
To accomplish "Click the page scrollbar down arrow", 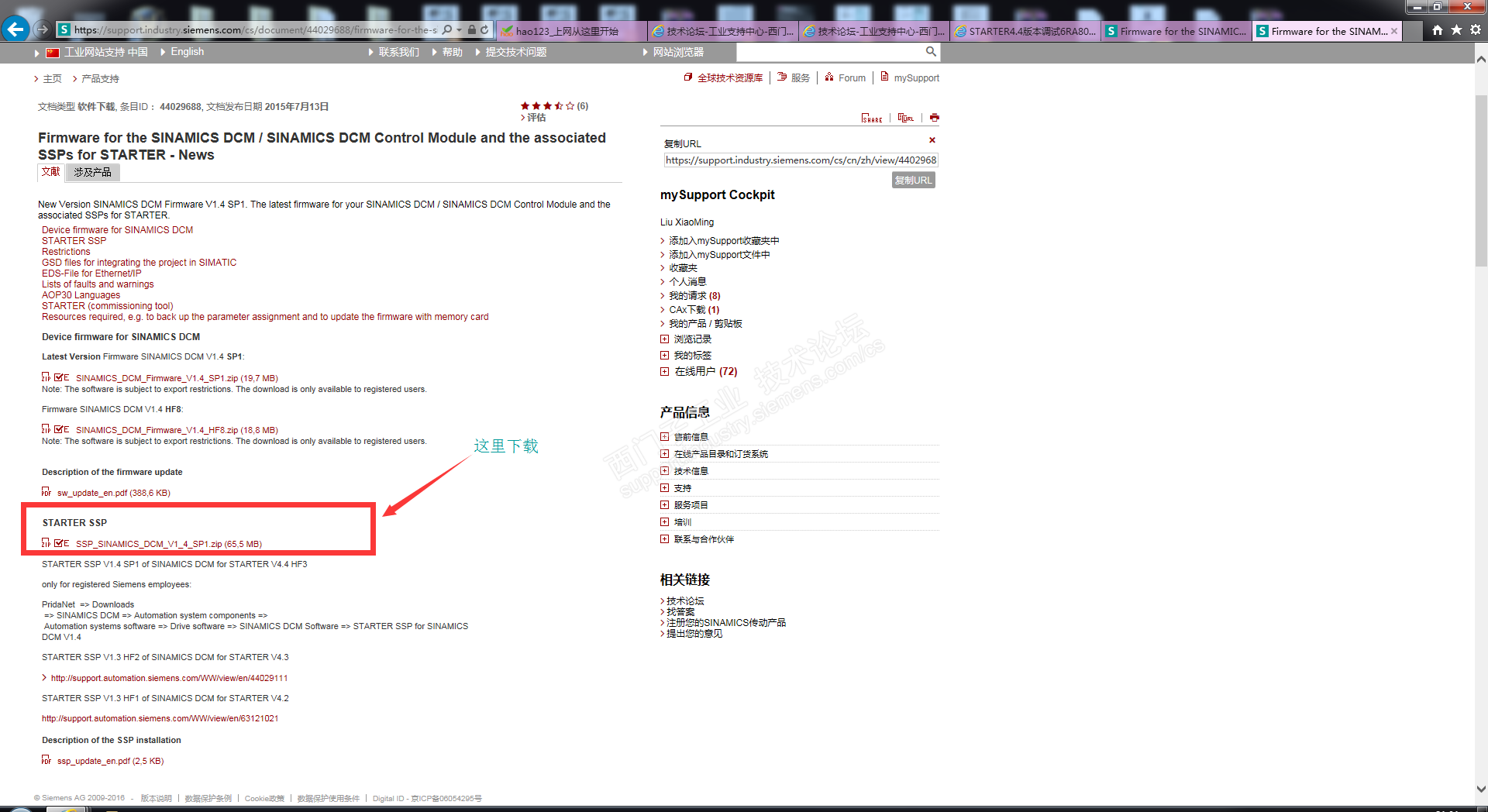I will coord(1481,790).
